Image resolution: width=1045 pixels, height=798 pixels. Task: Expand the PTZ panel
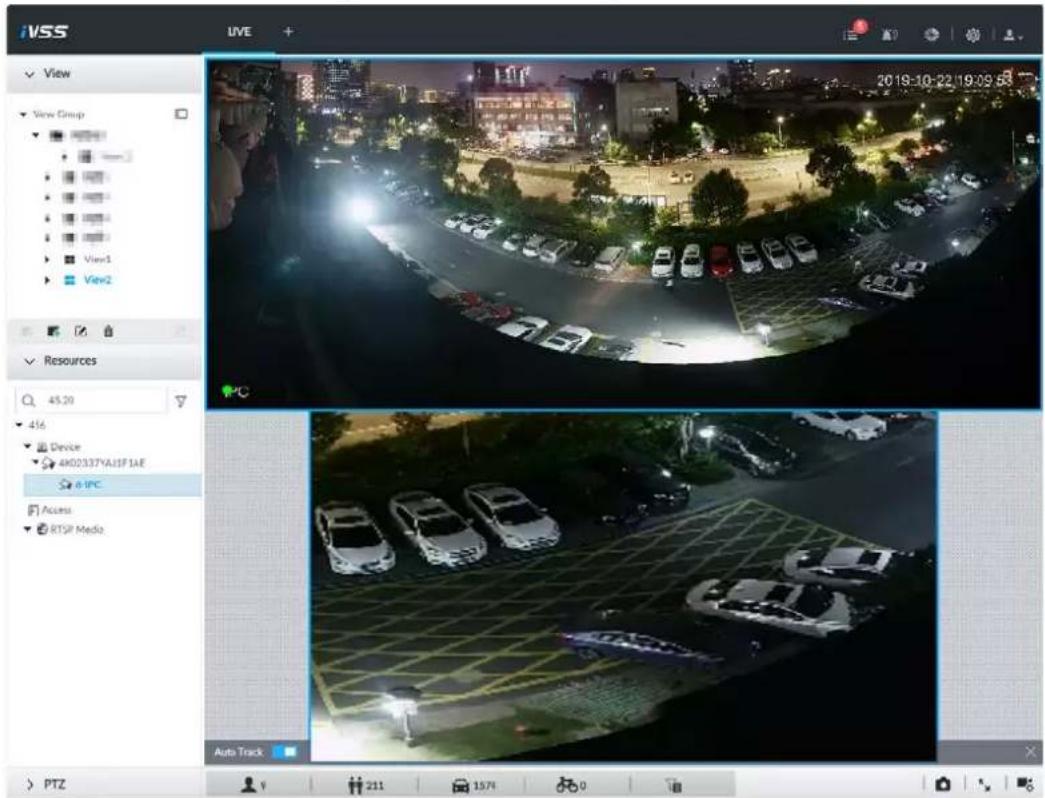click(x=31, y=785)
